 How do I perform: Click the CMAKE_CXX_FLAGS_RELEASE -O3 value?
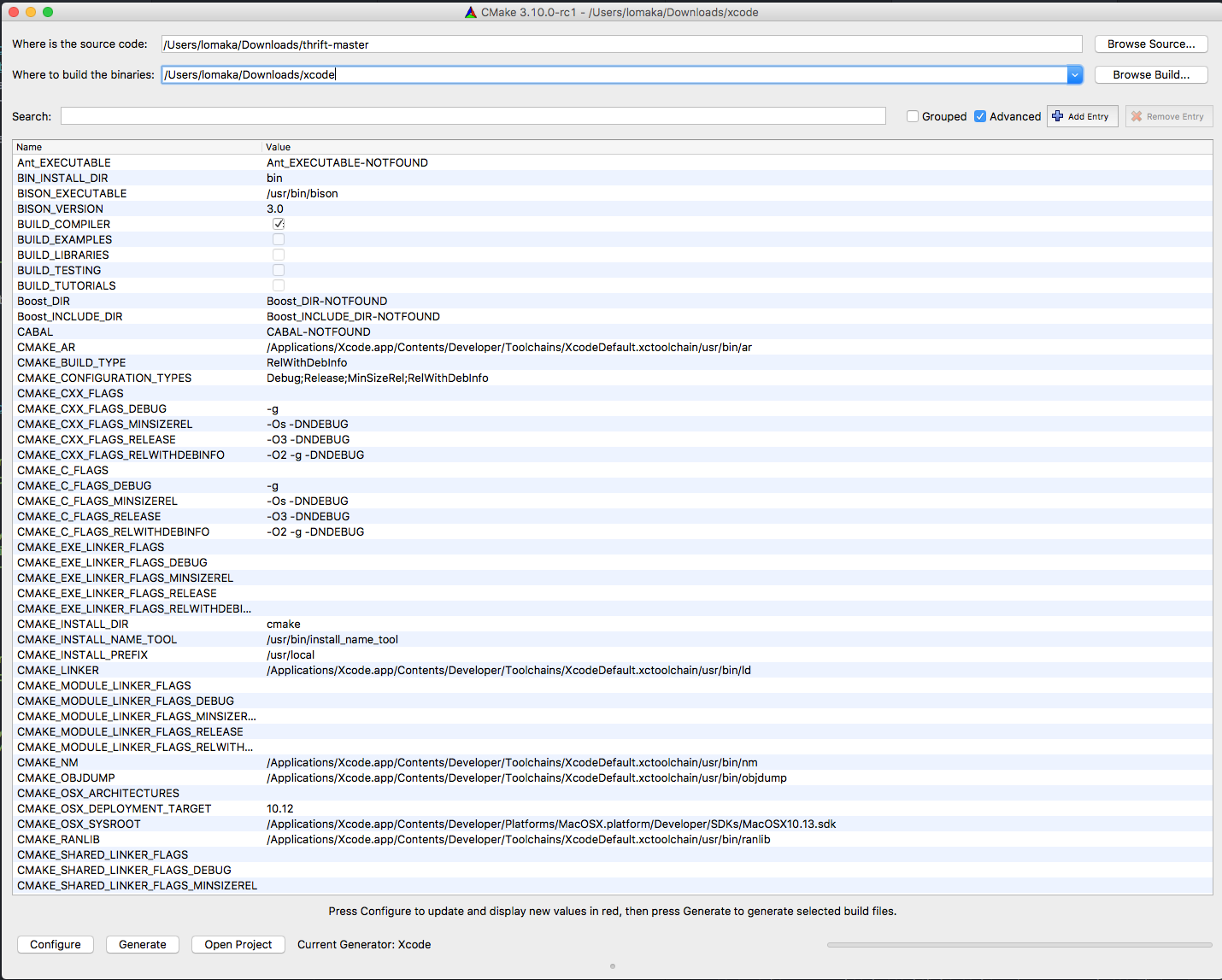click(x=308, y=439)
